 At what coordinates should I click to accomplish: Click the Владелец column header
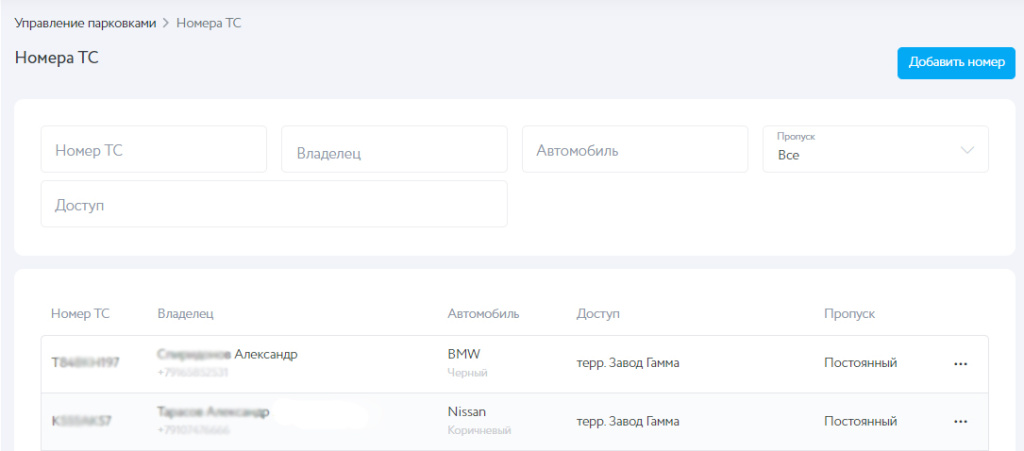(x=186, y=314)
